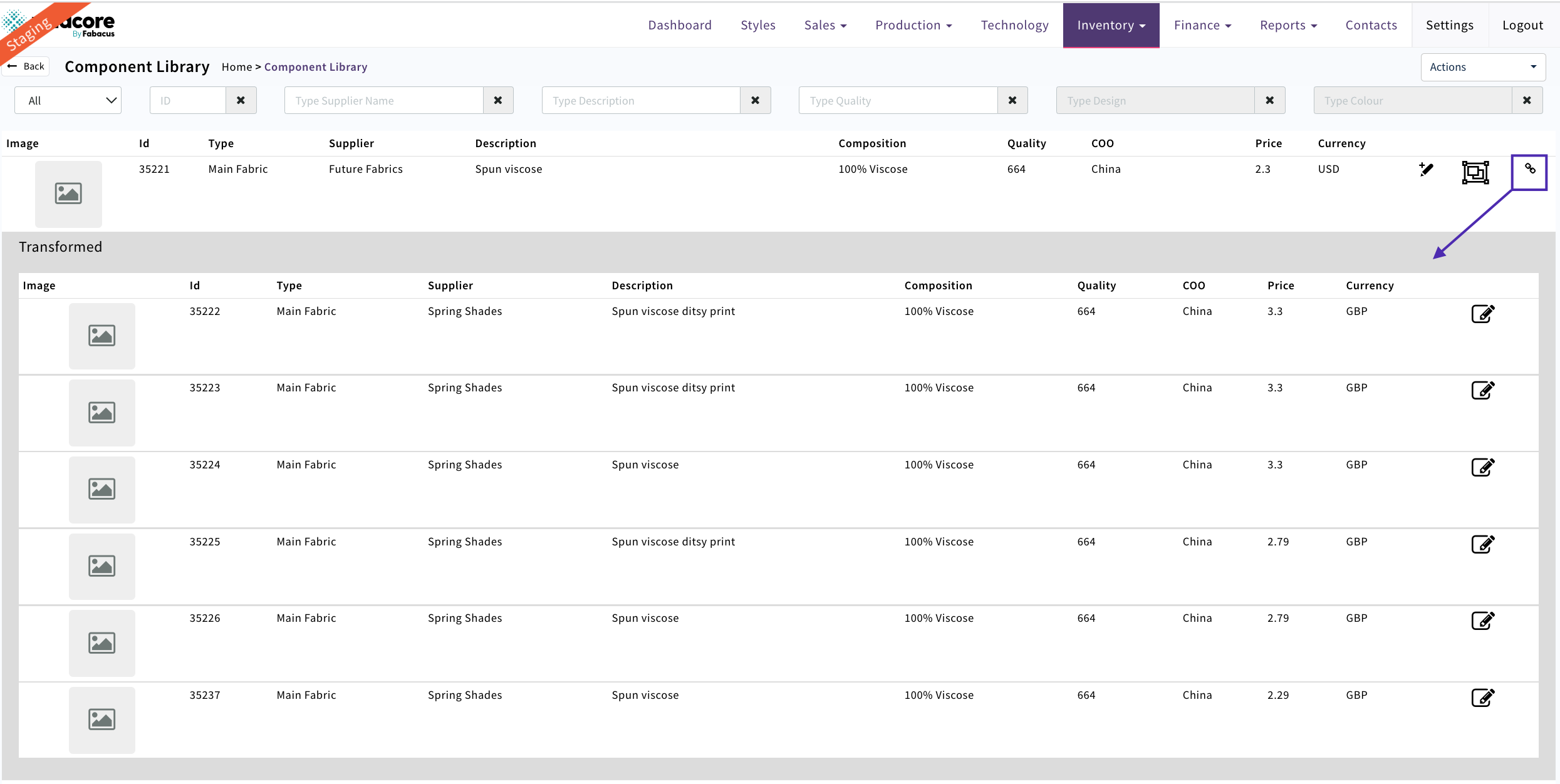This screenshot has height=784, width=1560.
Task: Click the add-pencil icon for Future Fabrics row
Action: (x=1426, y=170)
